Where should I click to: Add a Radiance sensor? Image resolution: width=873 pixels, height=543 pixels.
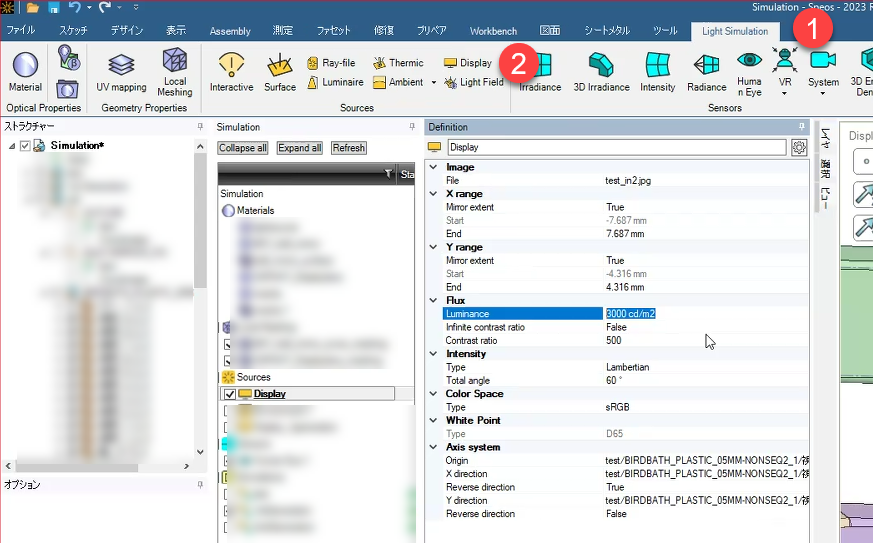(x=706, y=72)
